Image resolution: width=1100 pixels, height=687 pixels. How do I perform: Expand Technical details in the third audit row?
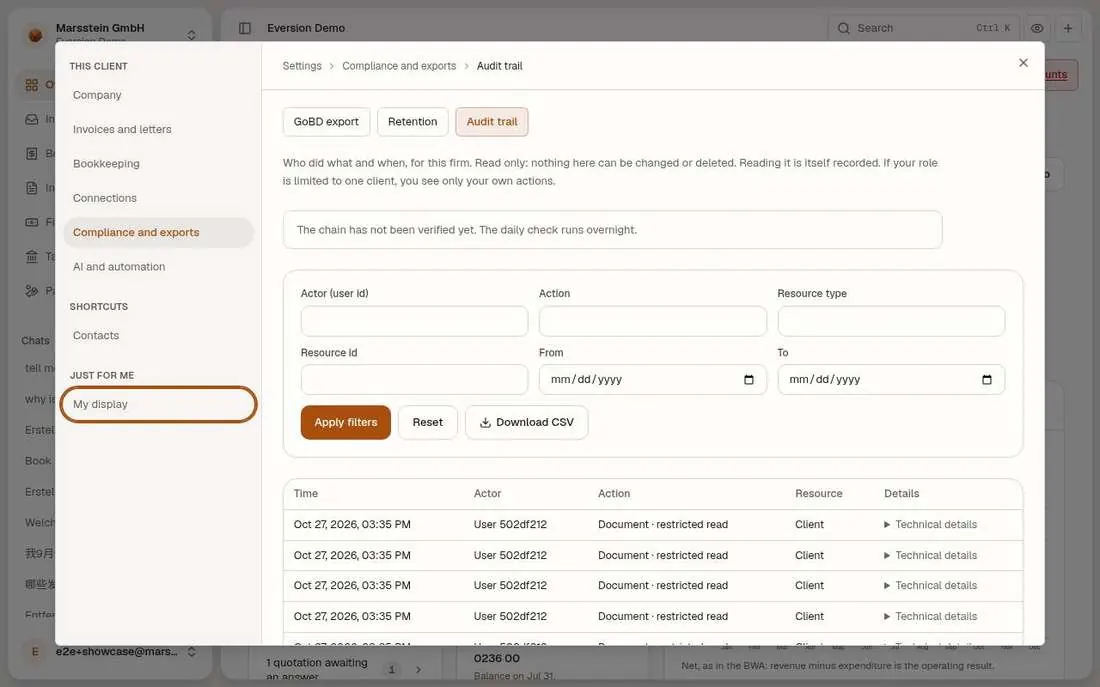point(930,585)
